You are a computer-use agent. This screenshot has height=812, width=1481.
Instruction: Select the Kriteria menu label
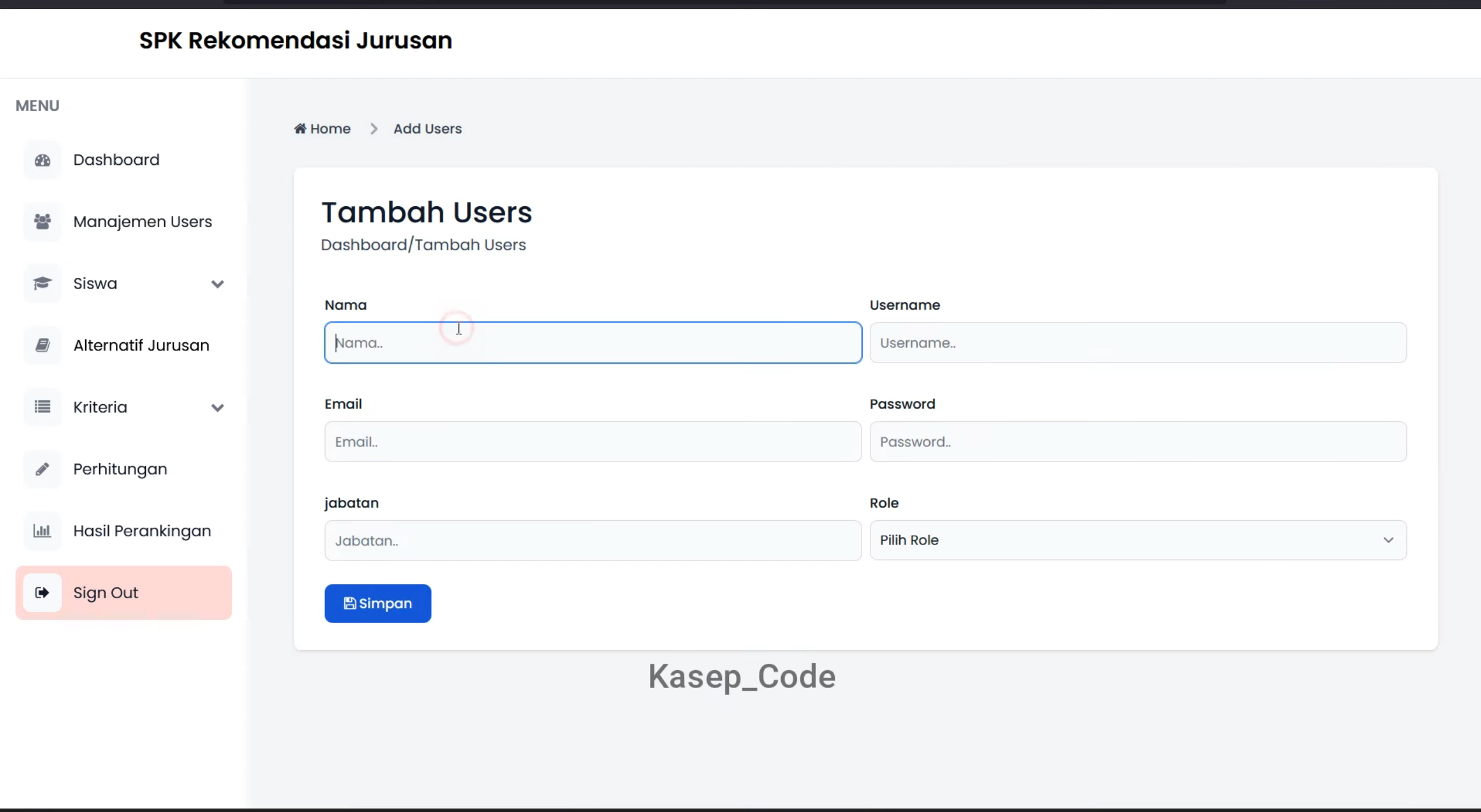100,407
